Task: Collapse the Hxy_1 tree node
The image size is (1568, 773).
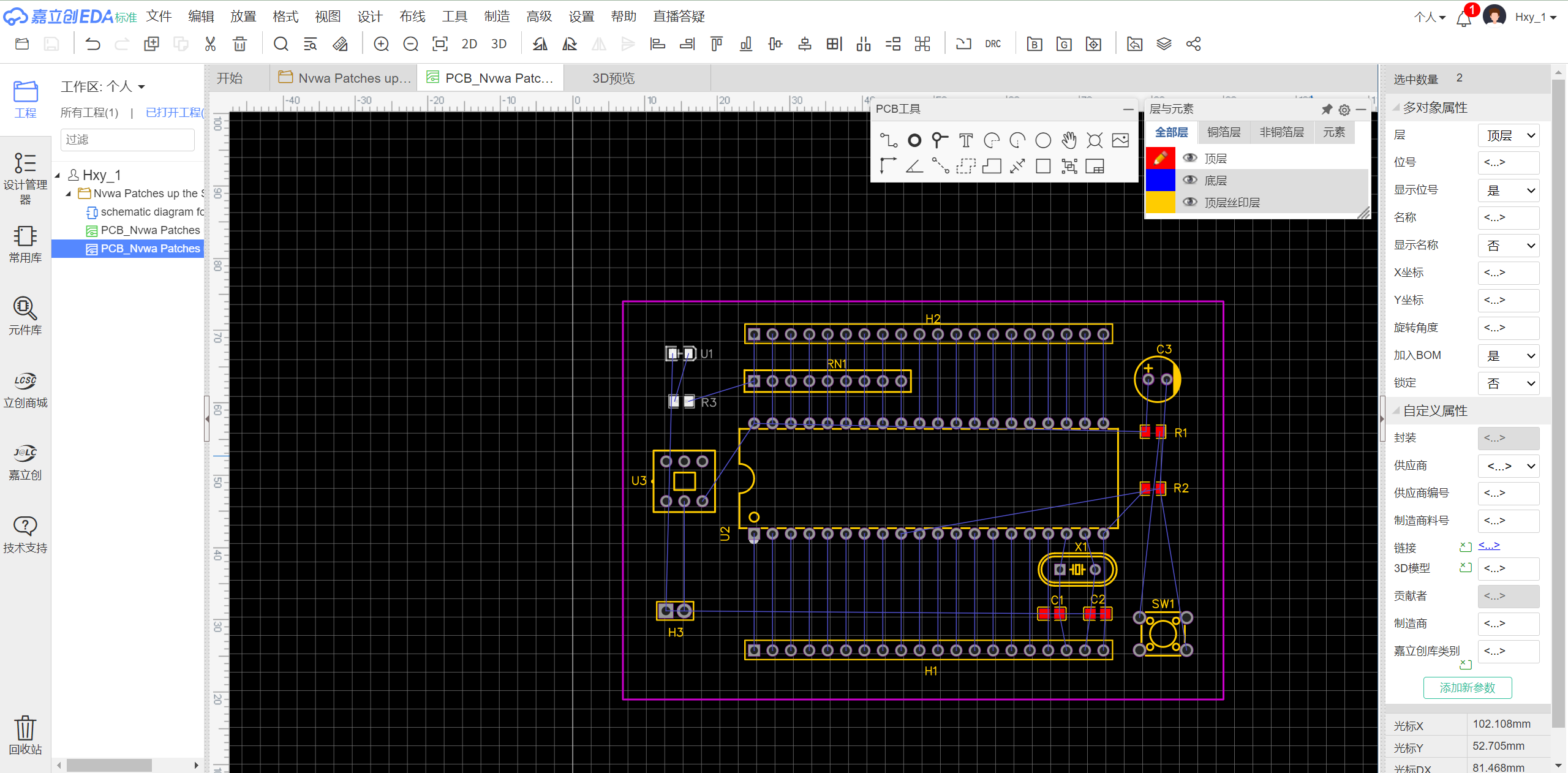Action: 58,175
